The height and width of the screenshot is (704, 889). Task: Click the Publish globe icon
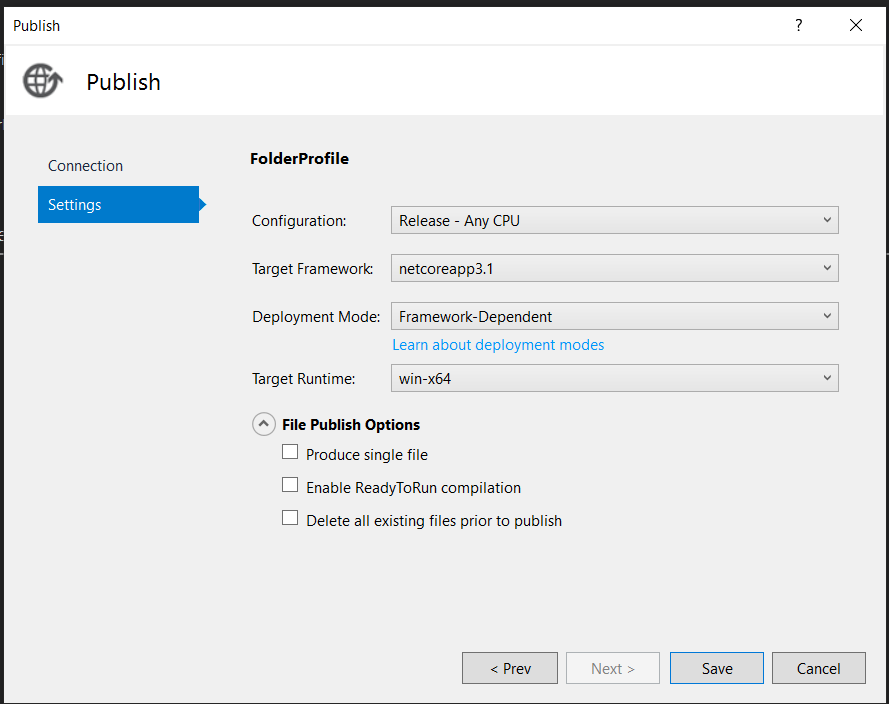coord(41,81)
